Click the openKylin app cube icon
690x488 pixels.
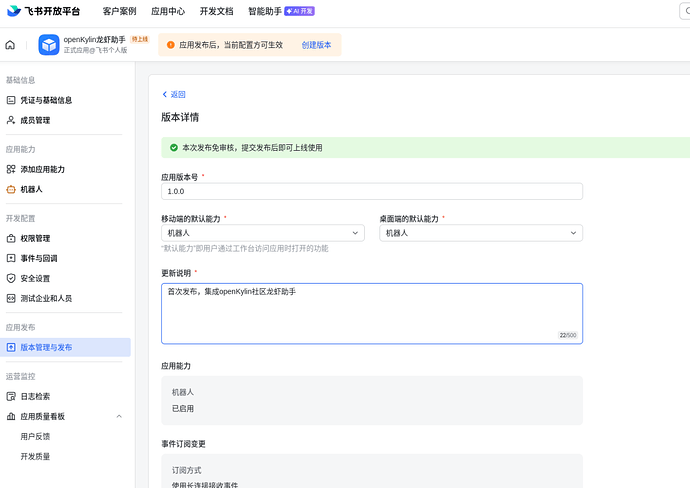point(49,45)
